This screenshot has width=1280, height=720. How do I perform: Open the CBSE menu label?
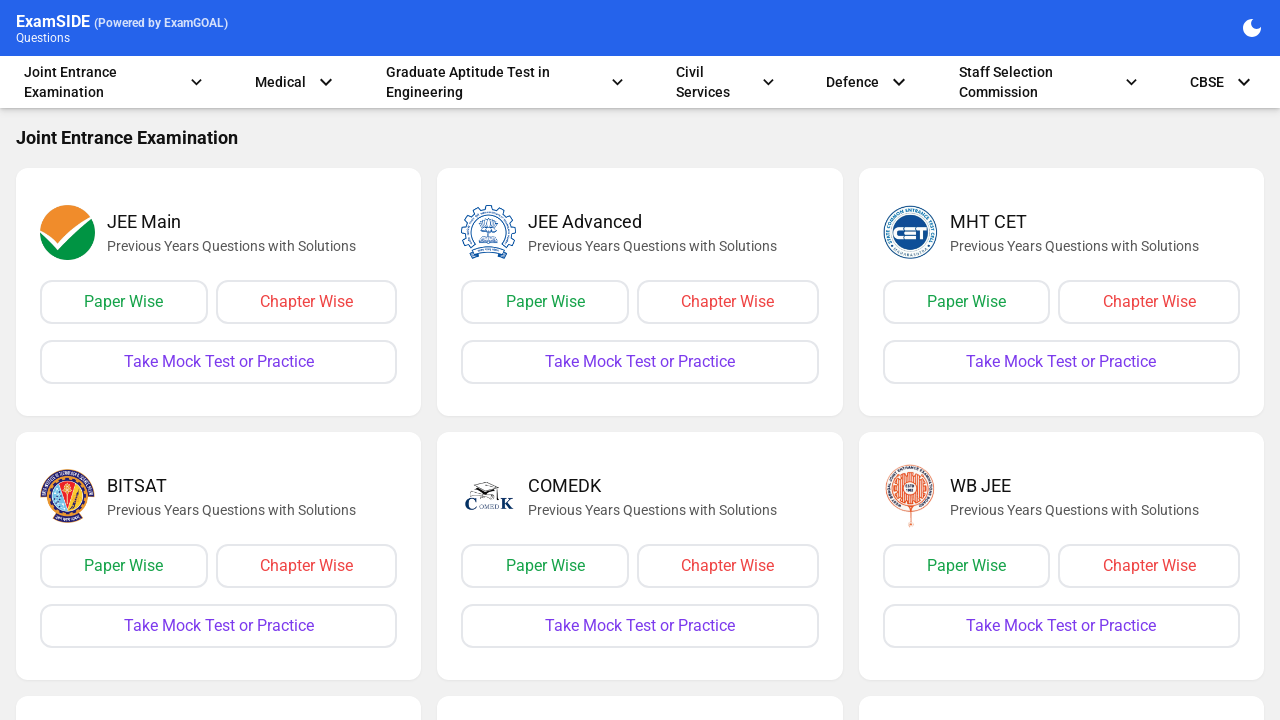[x=1207, y=82]
